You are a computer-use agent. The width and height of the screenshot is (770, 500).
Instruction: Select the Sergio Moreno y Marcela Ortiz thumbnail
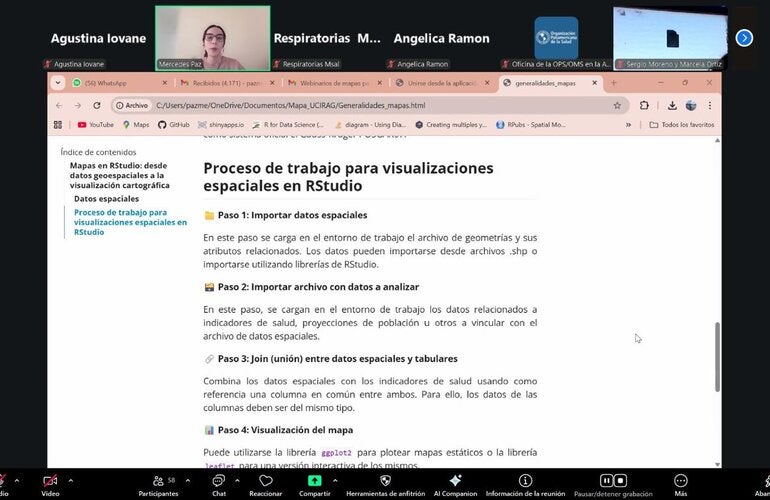coord(671,38)
